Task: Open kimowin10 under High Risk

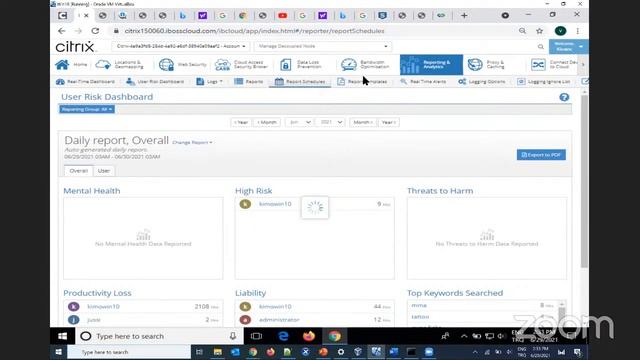Action: (x=275, y=204)
